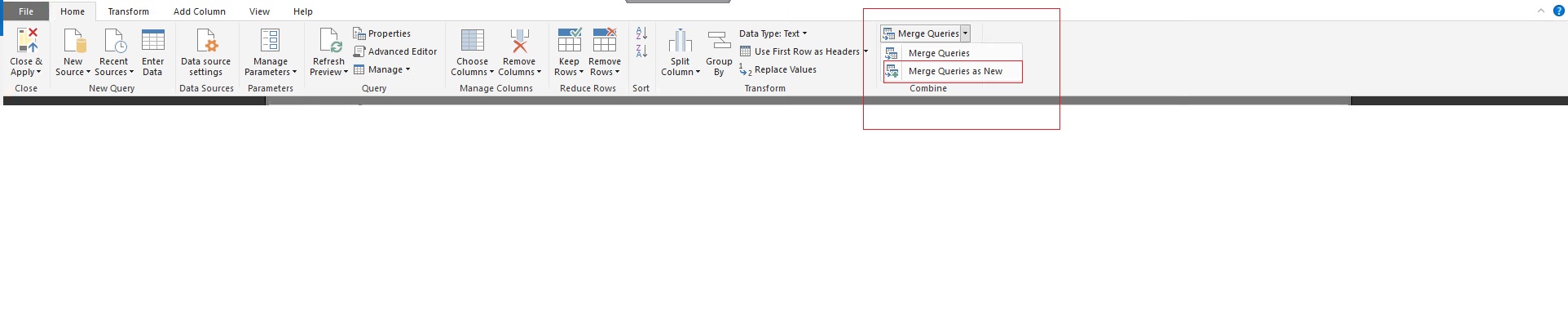Image resolution: width=1568 pixels, height=311 pixels.
Task: Select Merge Queries as New
Action: (953, 72)
